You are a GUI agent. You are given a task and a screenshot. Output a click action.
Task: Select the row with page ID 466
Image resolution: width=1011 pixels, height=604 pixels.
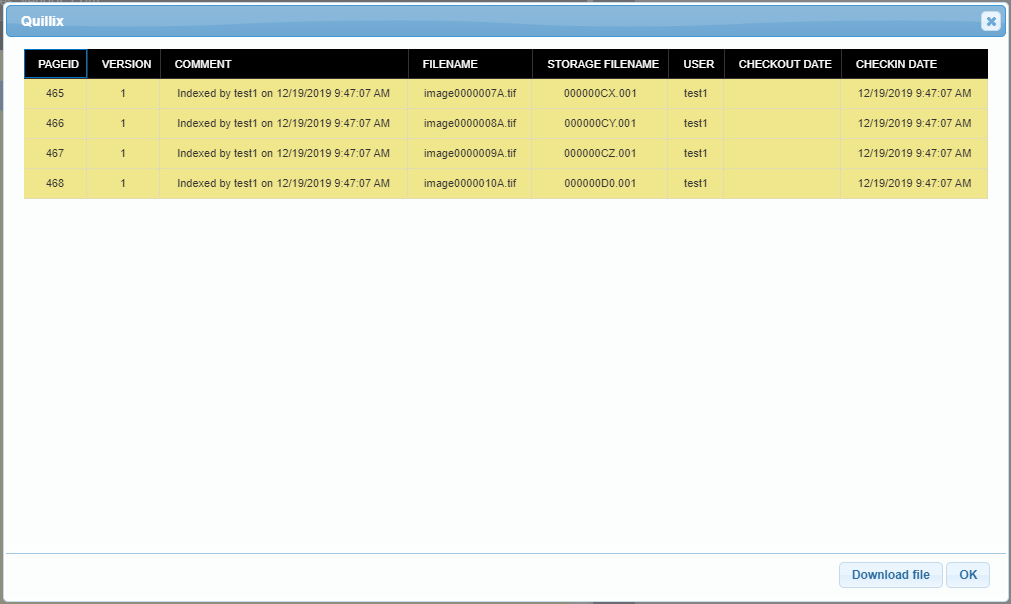(55, 123)
